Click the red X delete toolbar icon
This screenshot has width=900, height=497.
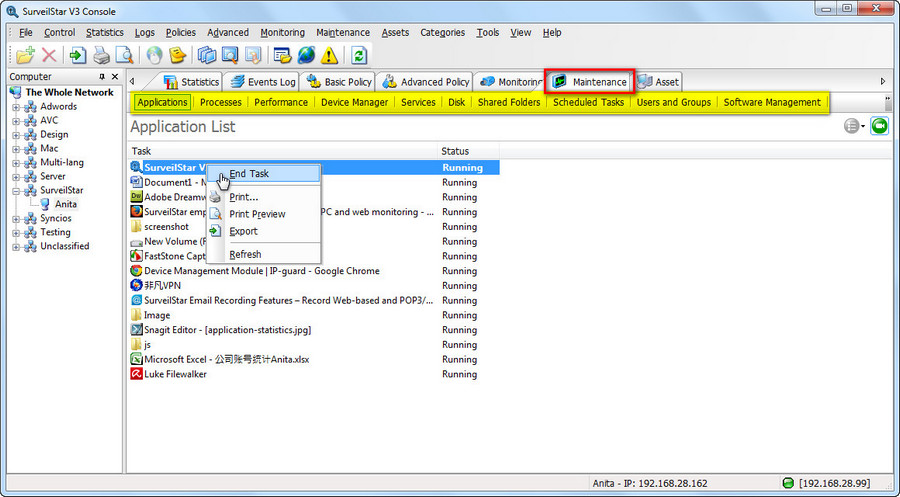coord(49,55)
